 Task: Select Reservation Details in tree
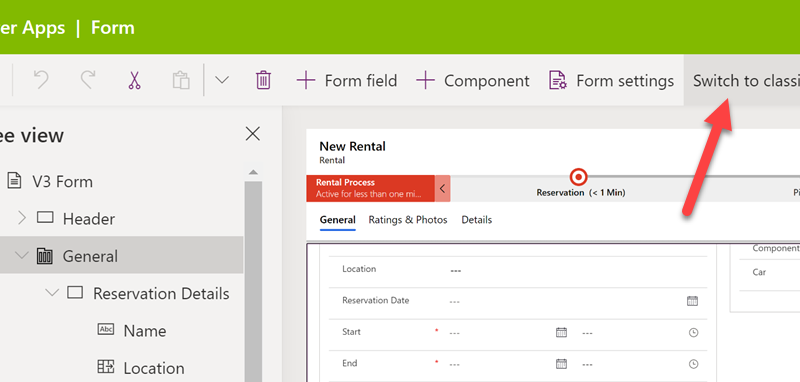(161, 293)
